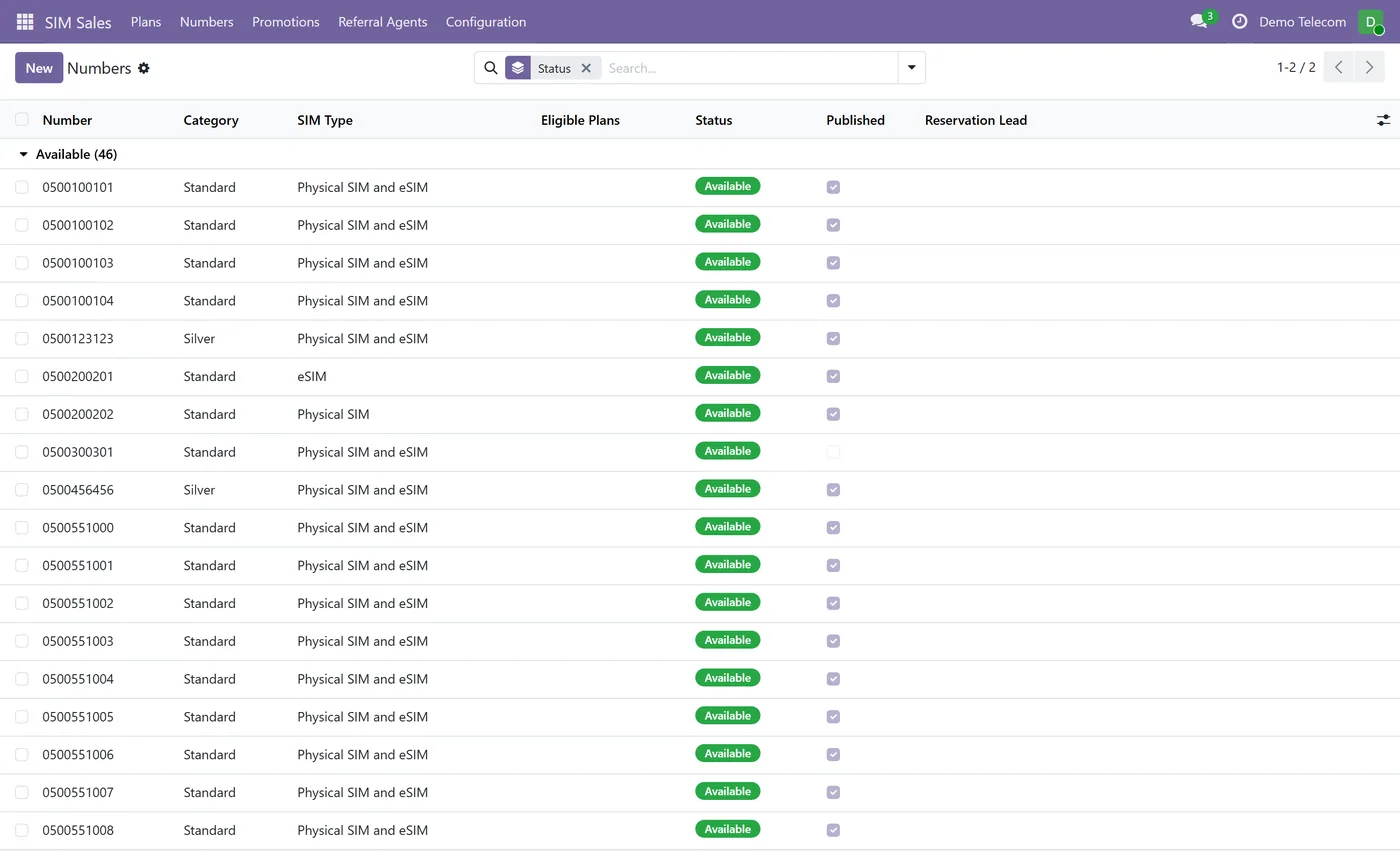The image size is (1400, 851).
Task: Click SIM type cell of 0500551004
Action: [362, 679]
